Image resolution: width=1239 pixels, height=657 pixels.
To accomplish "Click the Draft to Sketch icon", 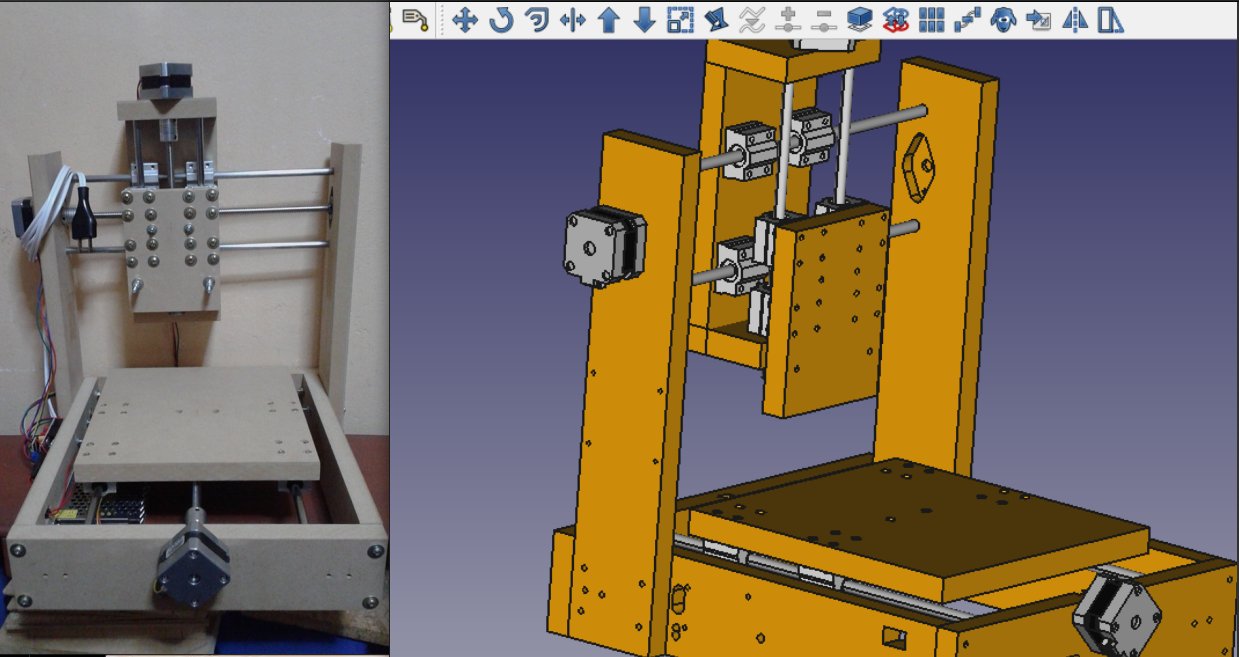I will pyautogui.click(x=896, y=19).
